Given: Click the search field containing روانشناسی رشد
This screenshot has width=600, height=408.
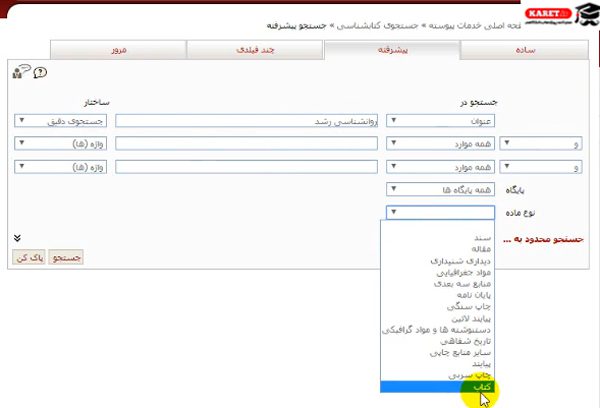Looking at the screenshot, I should point(246,121).
